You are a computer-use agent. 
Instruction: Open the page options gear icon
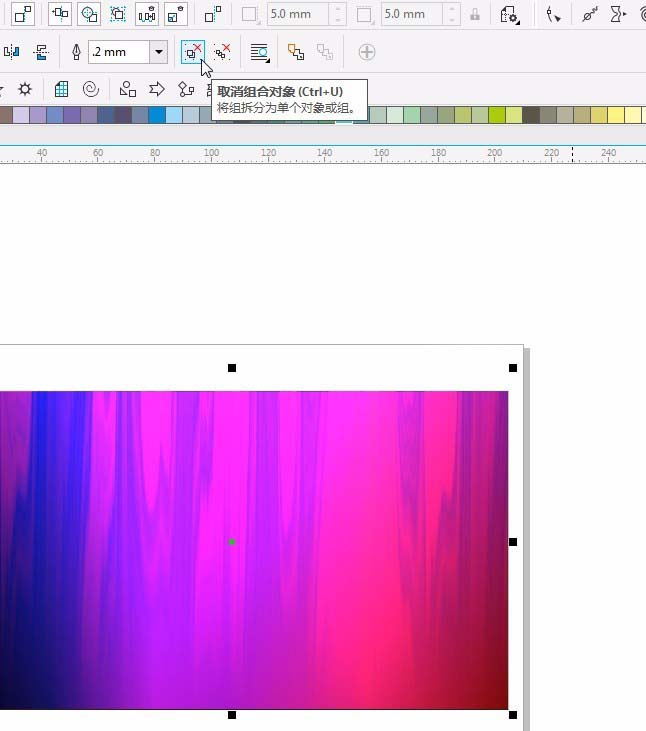click(x=509, y=14)
